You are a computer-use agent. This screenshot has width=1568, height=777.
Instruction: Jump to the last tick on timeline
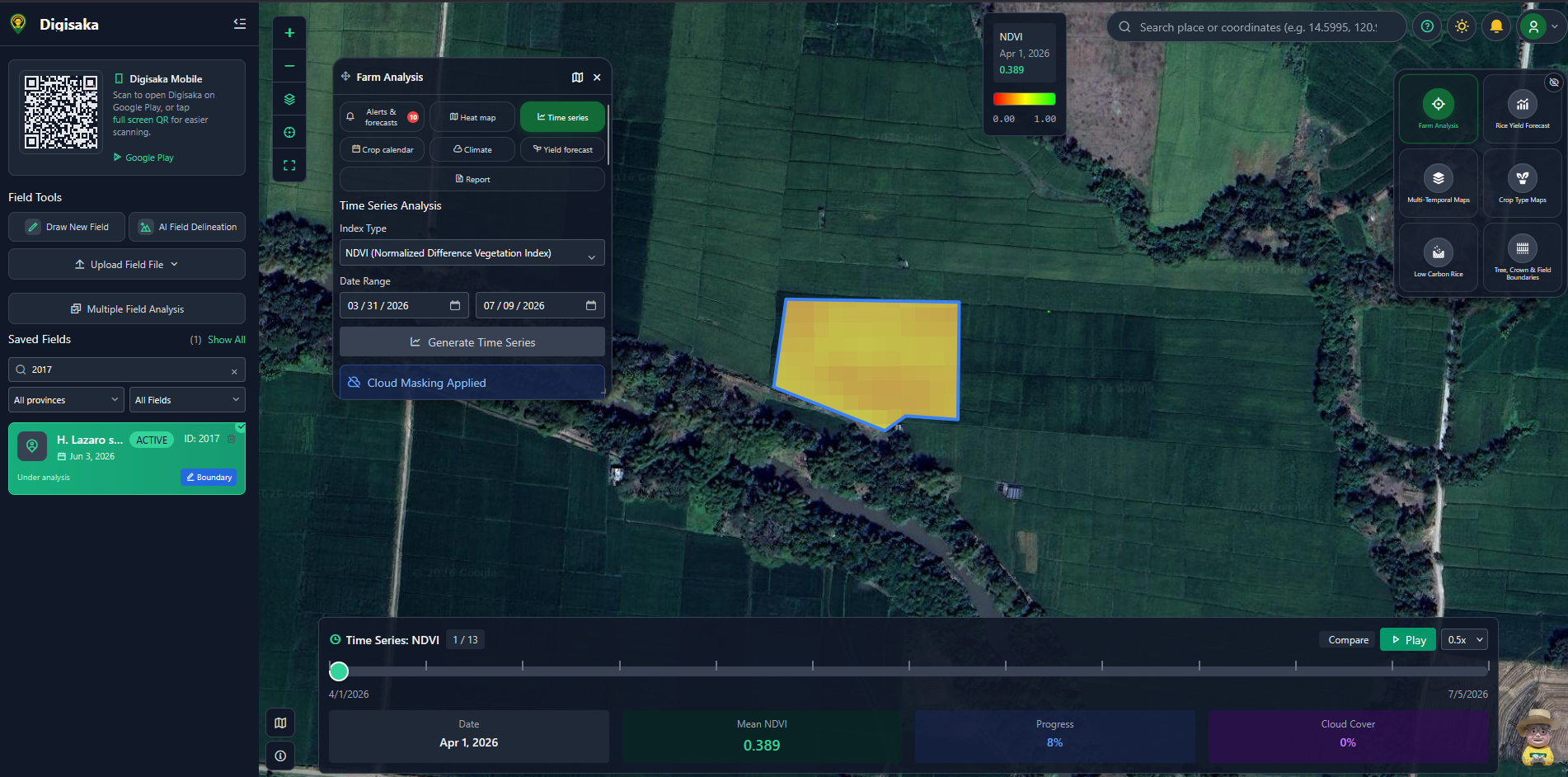pos(1488,666)
